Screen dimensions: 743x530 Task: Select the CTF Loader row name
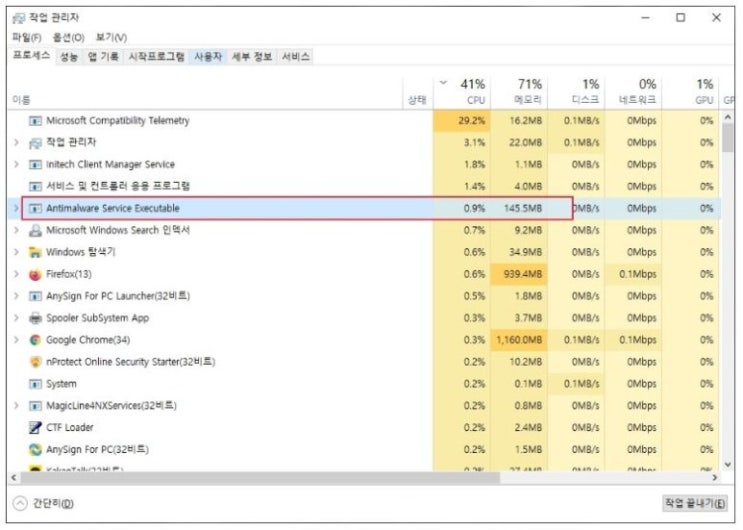click(70, 428)
